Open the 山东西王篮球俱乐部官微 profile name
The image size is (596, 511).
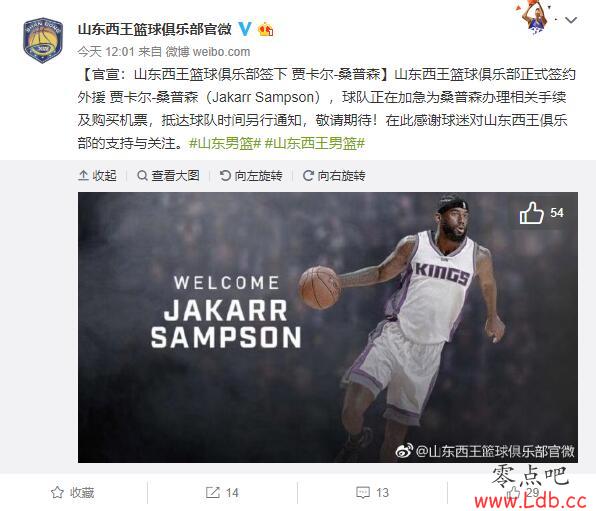click(155, 29)
